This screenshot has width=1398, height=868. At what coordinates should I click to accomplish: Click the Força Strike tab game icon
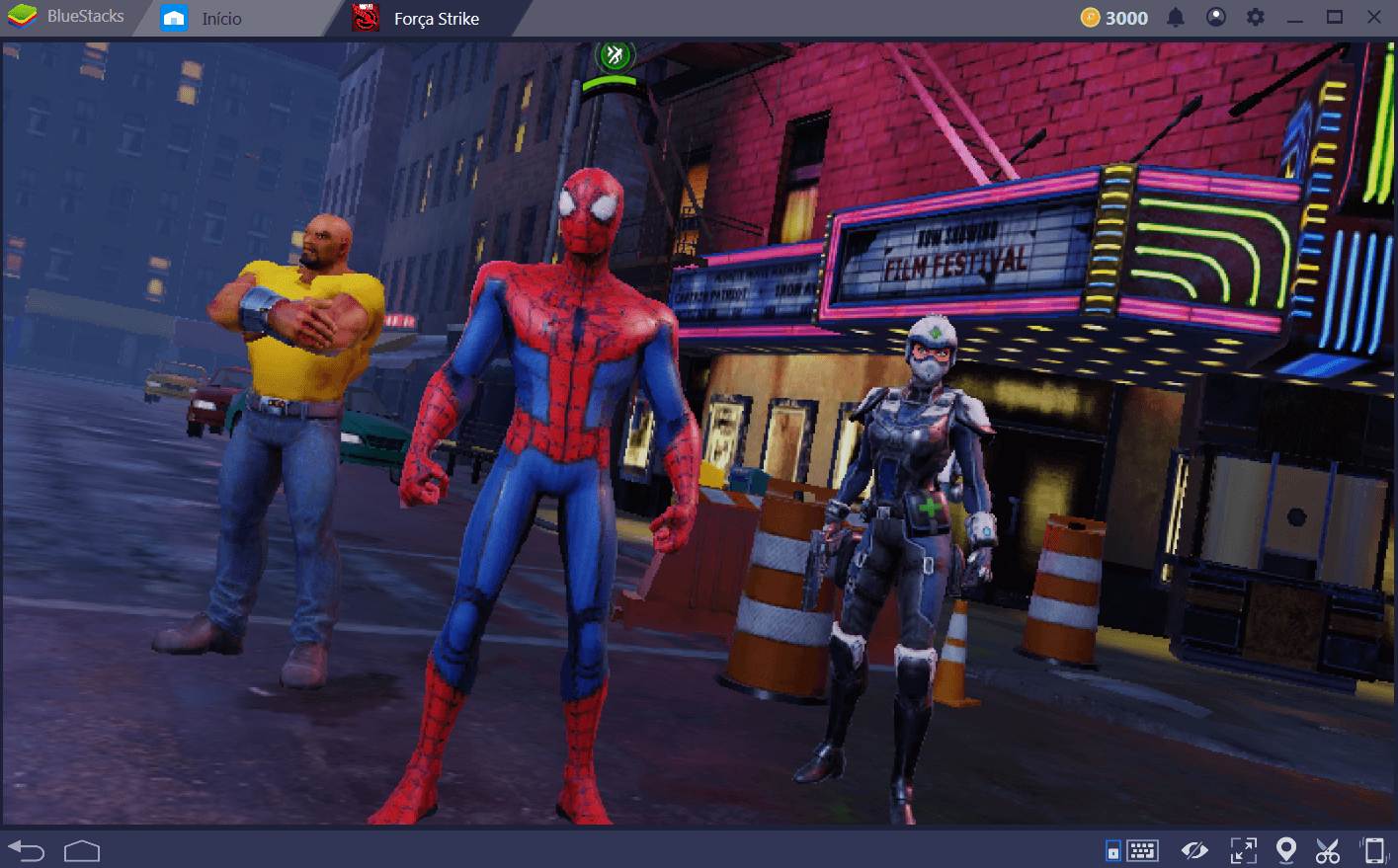coord(366,18)
